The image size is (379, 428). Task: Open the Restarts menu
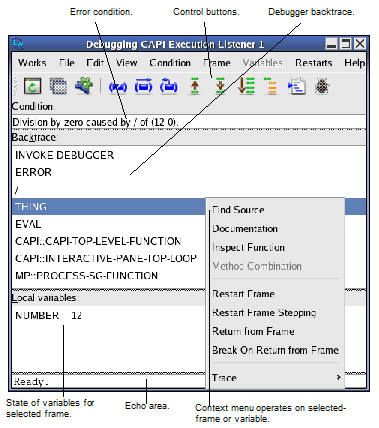314,63
